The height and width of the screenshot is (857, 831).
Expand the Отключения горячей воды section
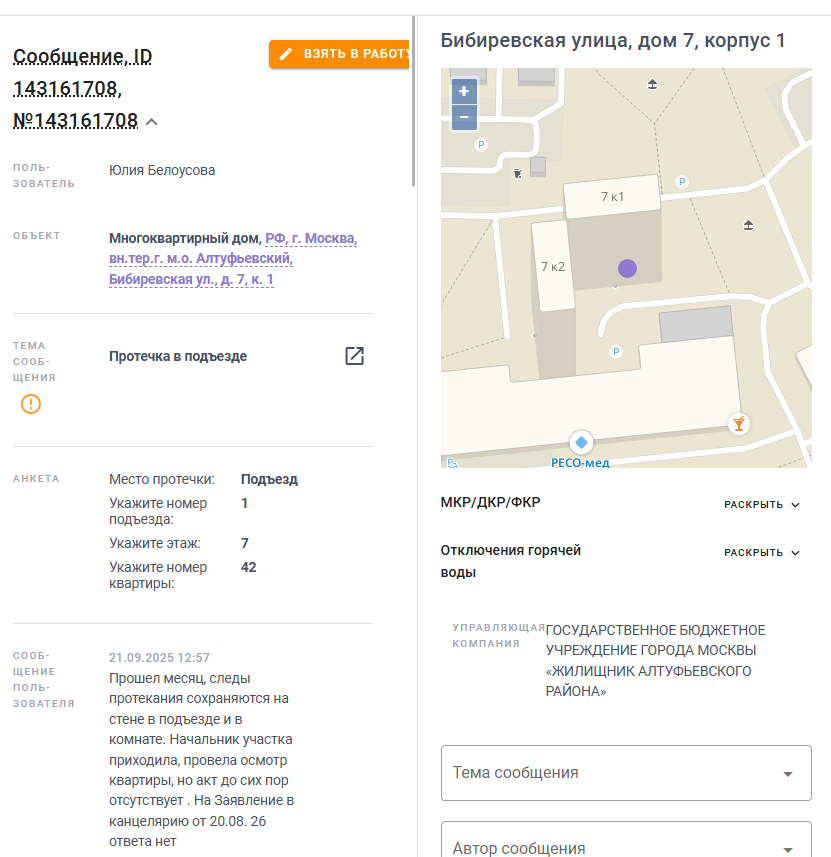click(762, 553)
